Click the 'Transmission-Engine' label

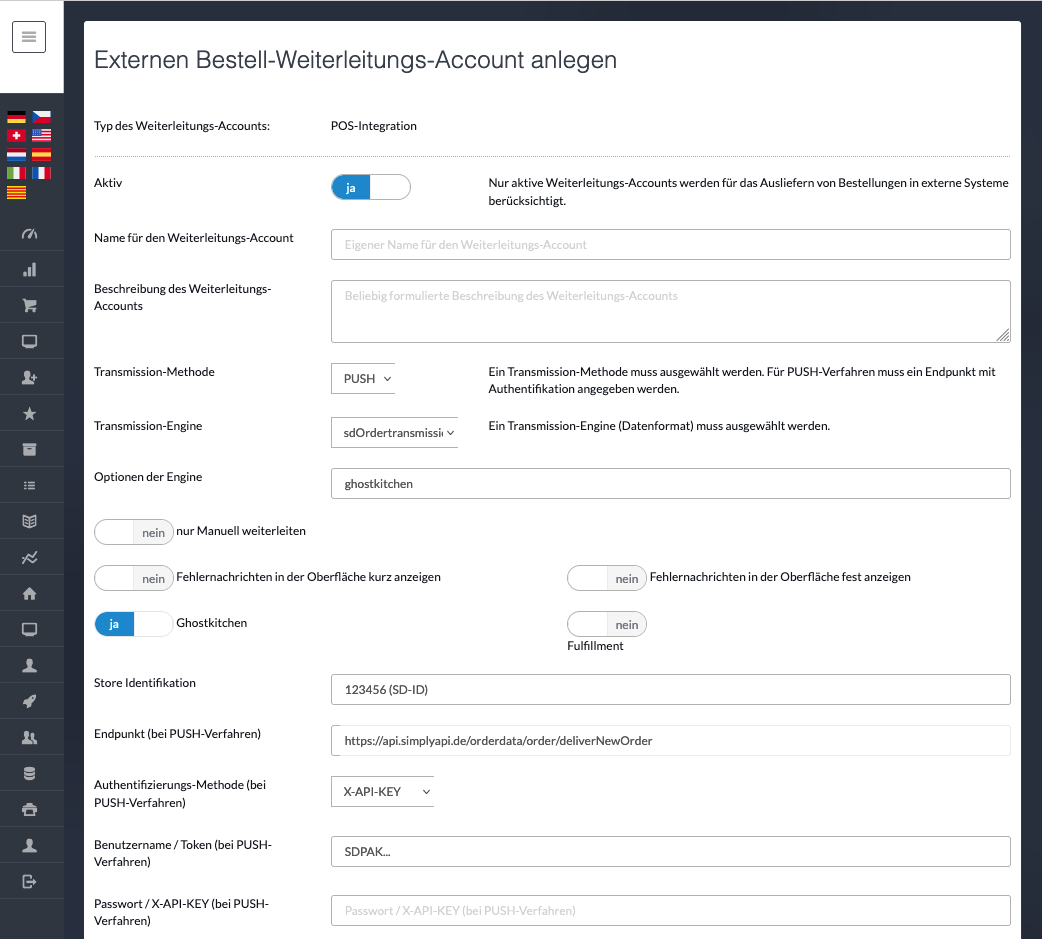148,426
